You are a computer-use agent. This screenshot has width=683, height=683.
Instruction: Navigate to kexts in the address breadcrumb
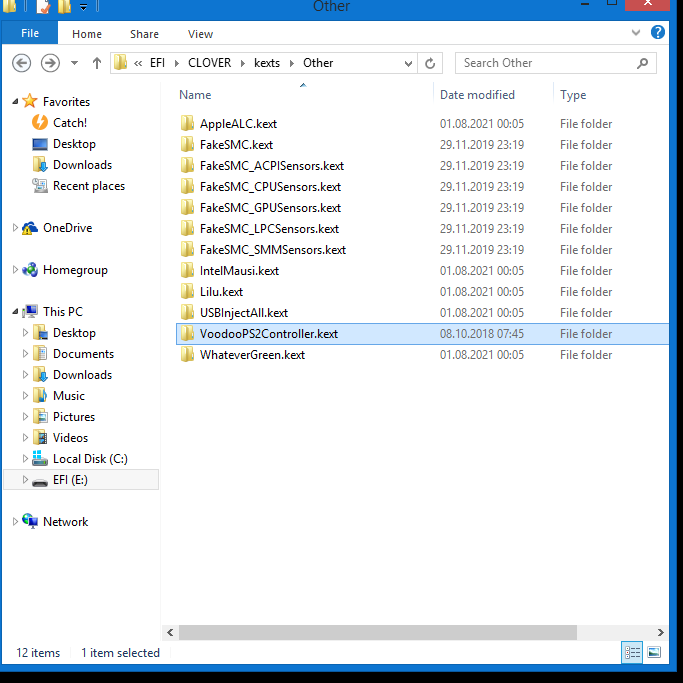click(267, 63)
